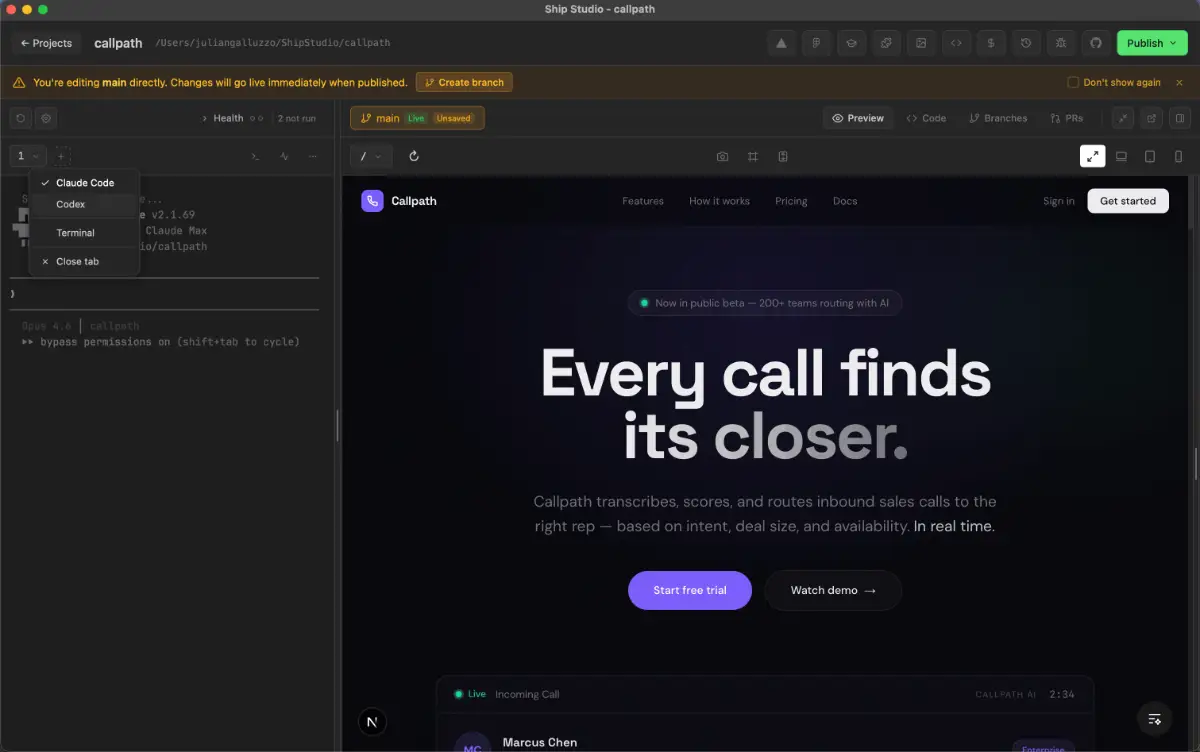The height and width of the screenshot is (752, 1200).
Task: Click the N Next.js badge in preview
Action: tap(372, 721)
